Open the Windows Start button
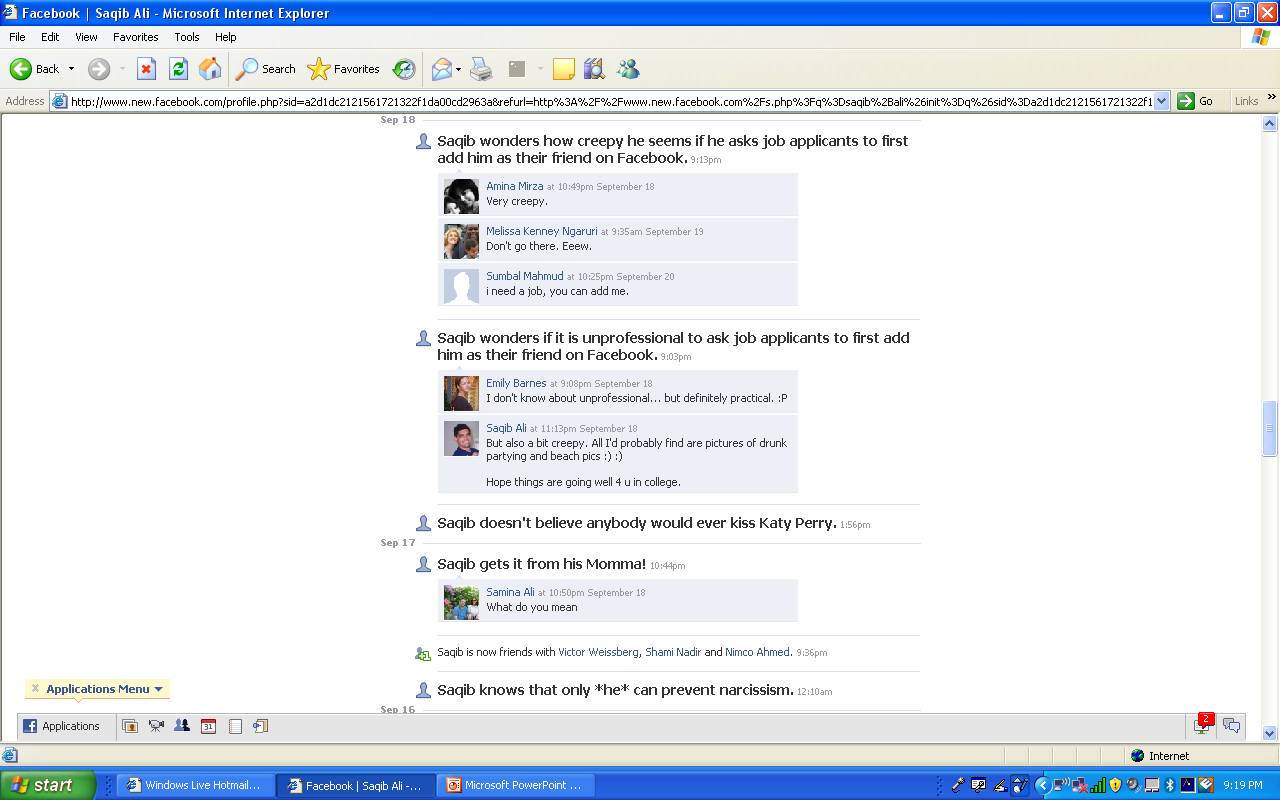The height and width of the screenshot is (800, 1280). (47, 785)
